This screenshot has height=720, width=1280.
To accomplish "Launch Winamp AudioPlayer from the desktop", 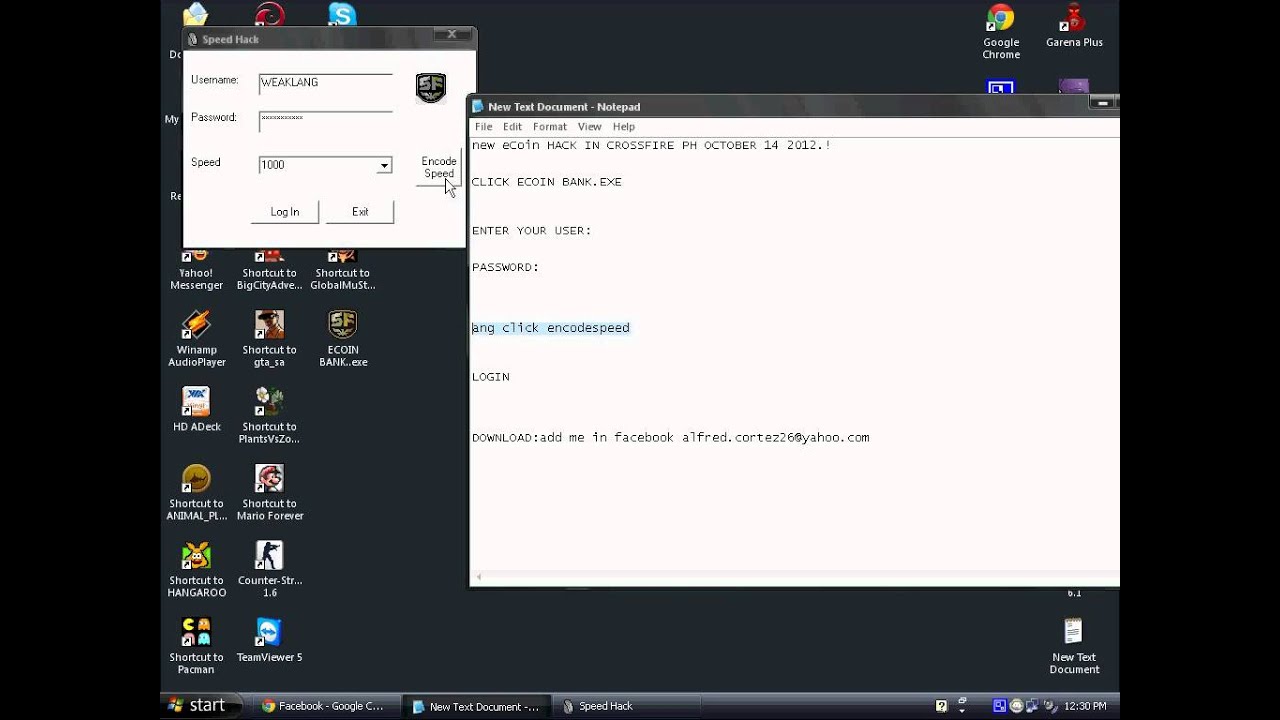I will tap(196, 332).
